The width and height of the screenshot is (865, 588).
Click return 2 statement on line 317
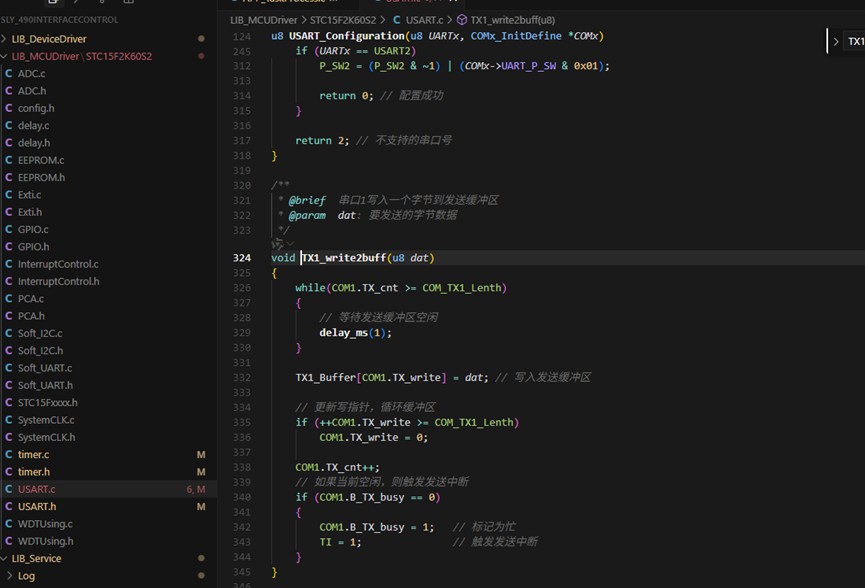(x=322, y=141)
